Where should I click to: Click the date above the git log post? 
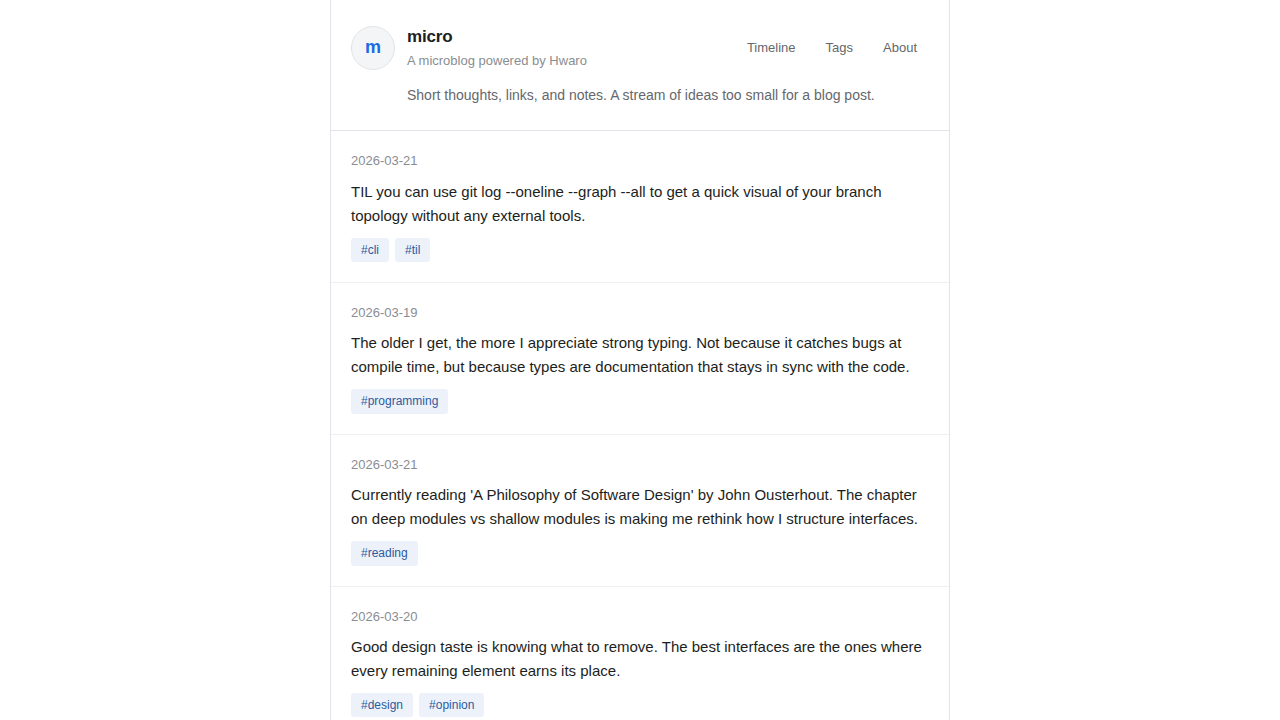click(384, 161)
